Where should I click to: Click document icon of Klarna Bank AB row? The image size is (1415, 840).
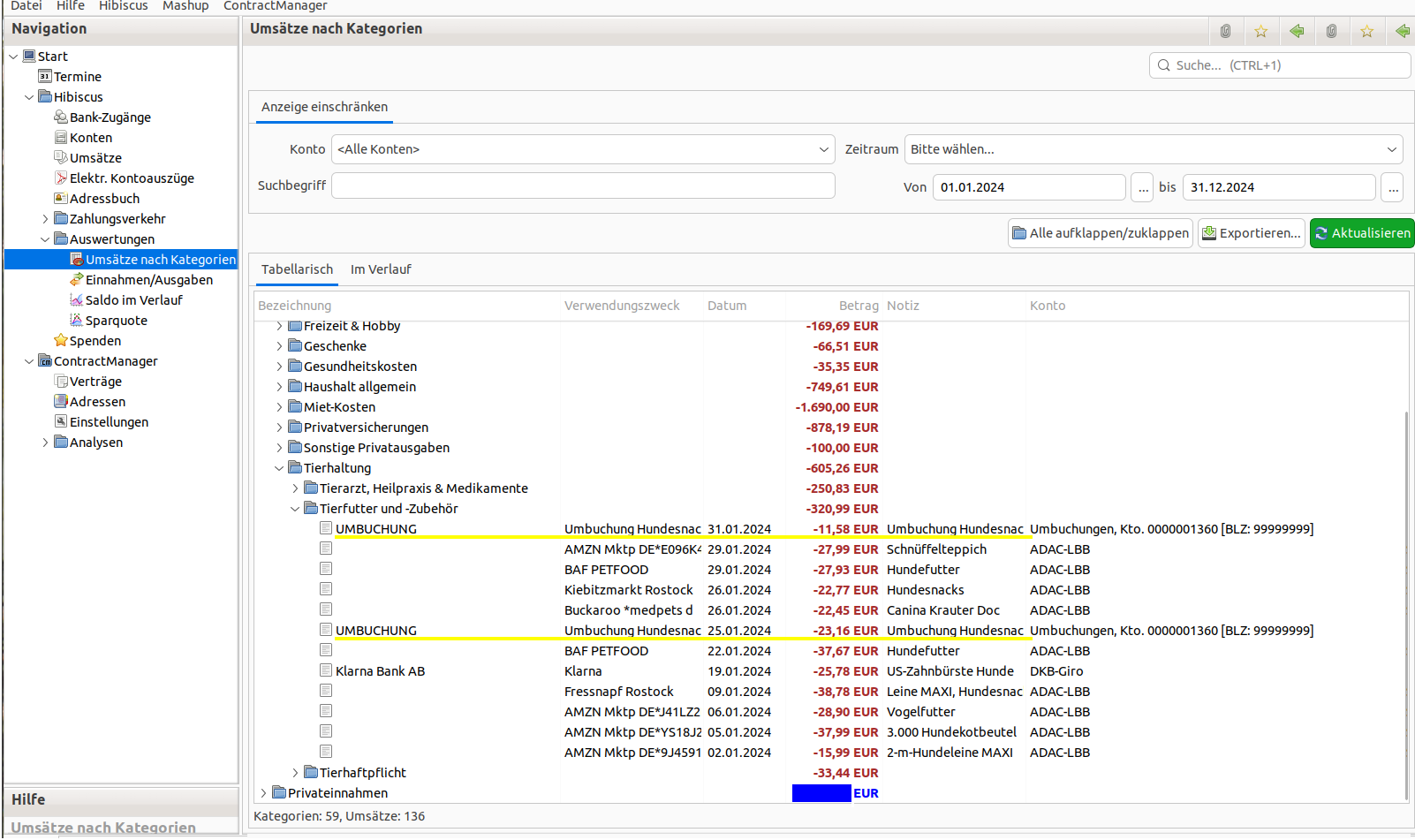click(x=326, y=670)
